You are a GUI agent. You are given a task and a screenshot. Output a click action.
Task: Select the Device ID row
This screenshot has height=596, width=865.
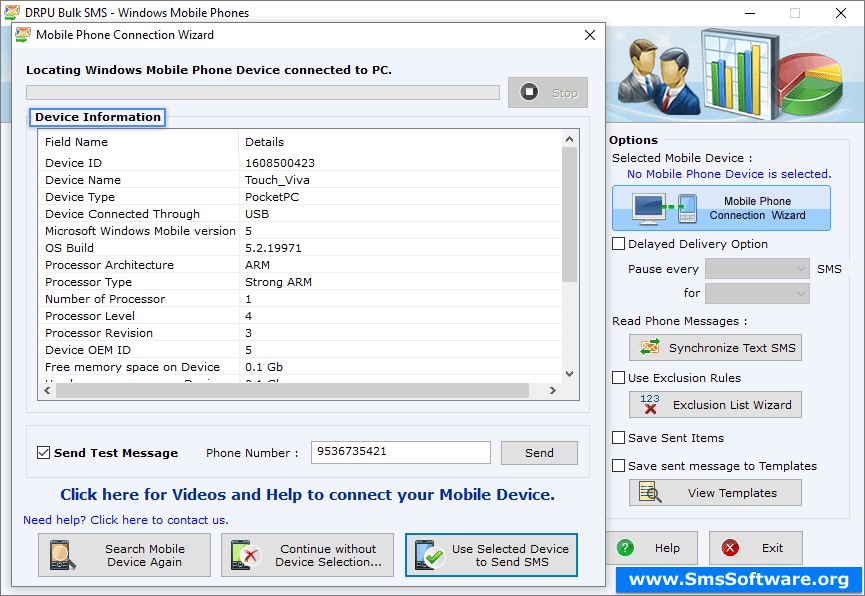click(x=301, y=163)
